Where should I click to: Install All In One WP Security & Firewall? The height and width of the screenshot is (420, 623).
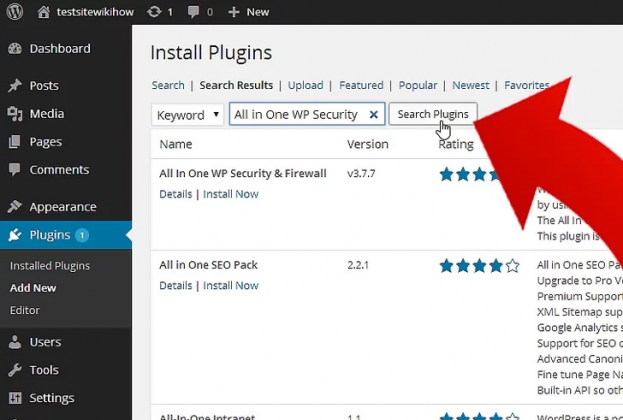tap(230, 194)
